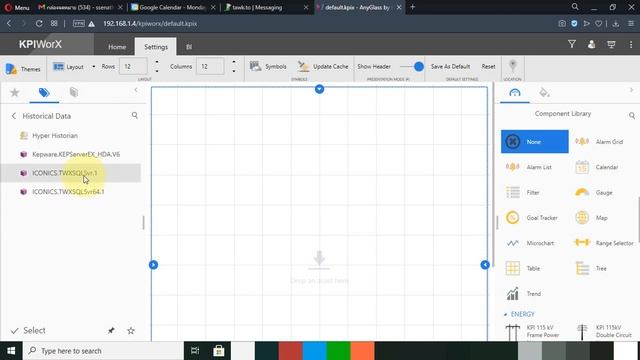The height and width of the screenshot is (360, 640).
Task: Open the Layout dropdown arrow
Action: click(93, 67)
